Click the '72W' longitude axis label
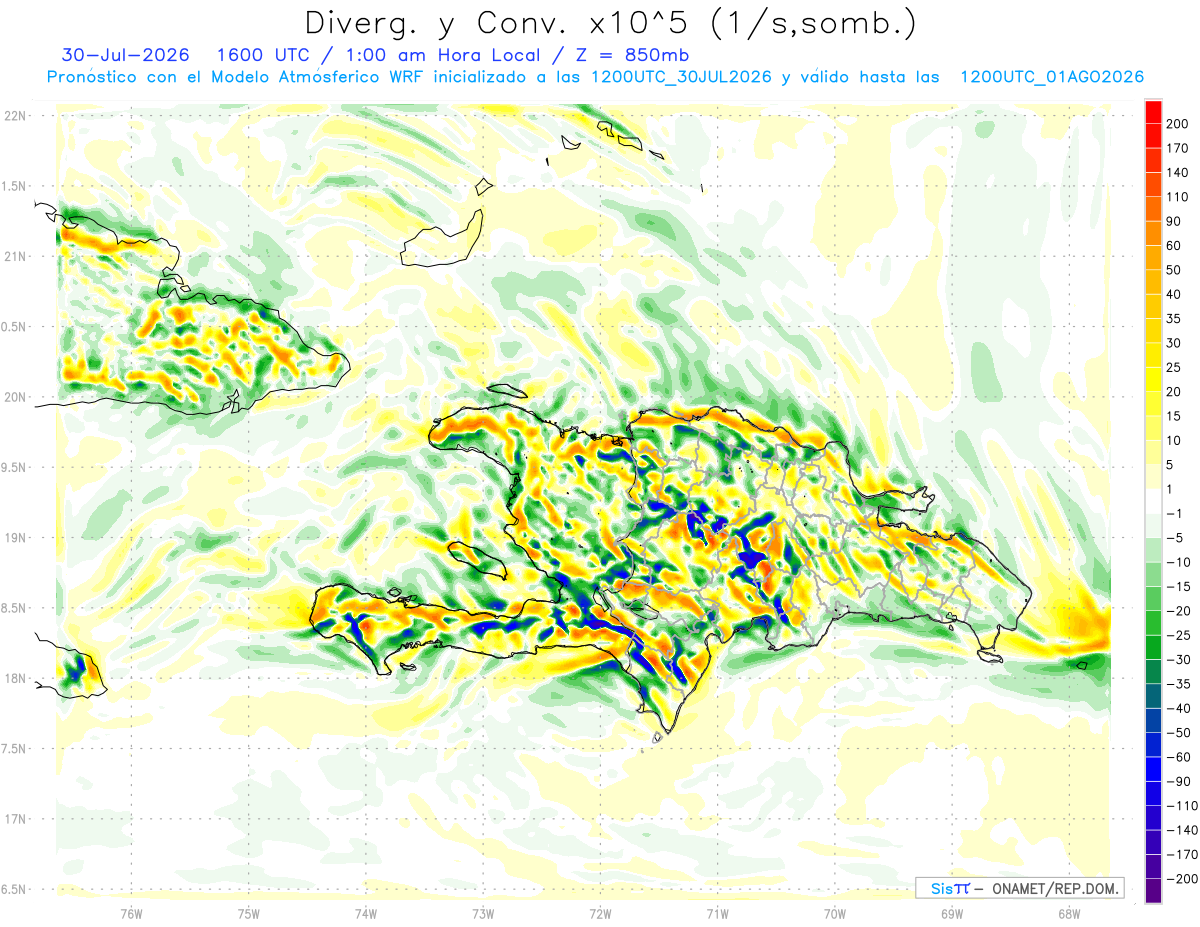 click(x=600, y=913)
